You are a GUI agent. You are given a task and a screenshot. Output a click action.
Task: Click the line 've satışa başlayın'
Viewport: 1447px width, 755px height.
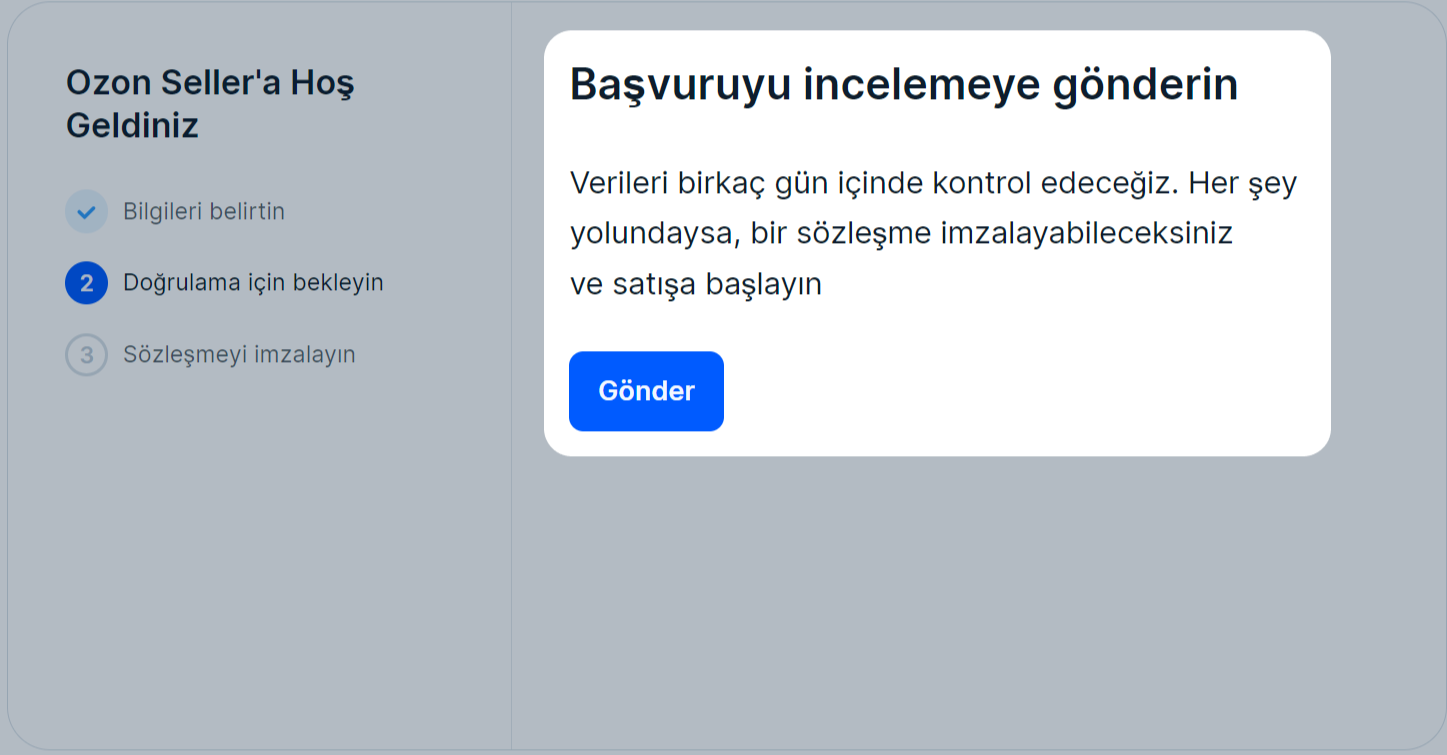tap(696, 284)
